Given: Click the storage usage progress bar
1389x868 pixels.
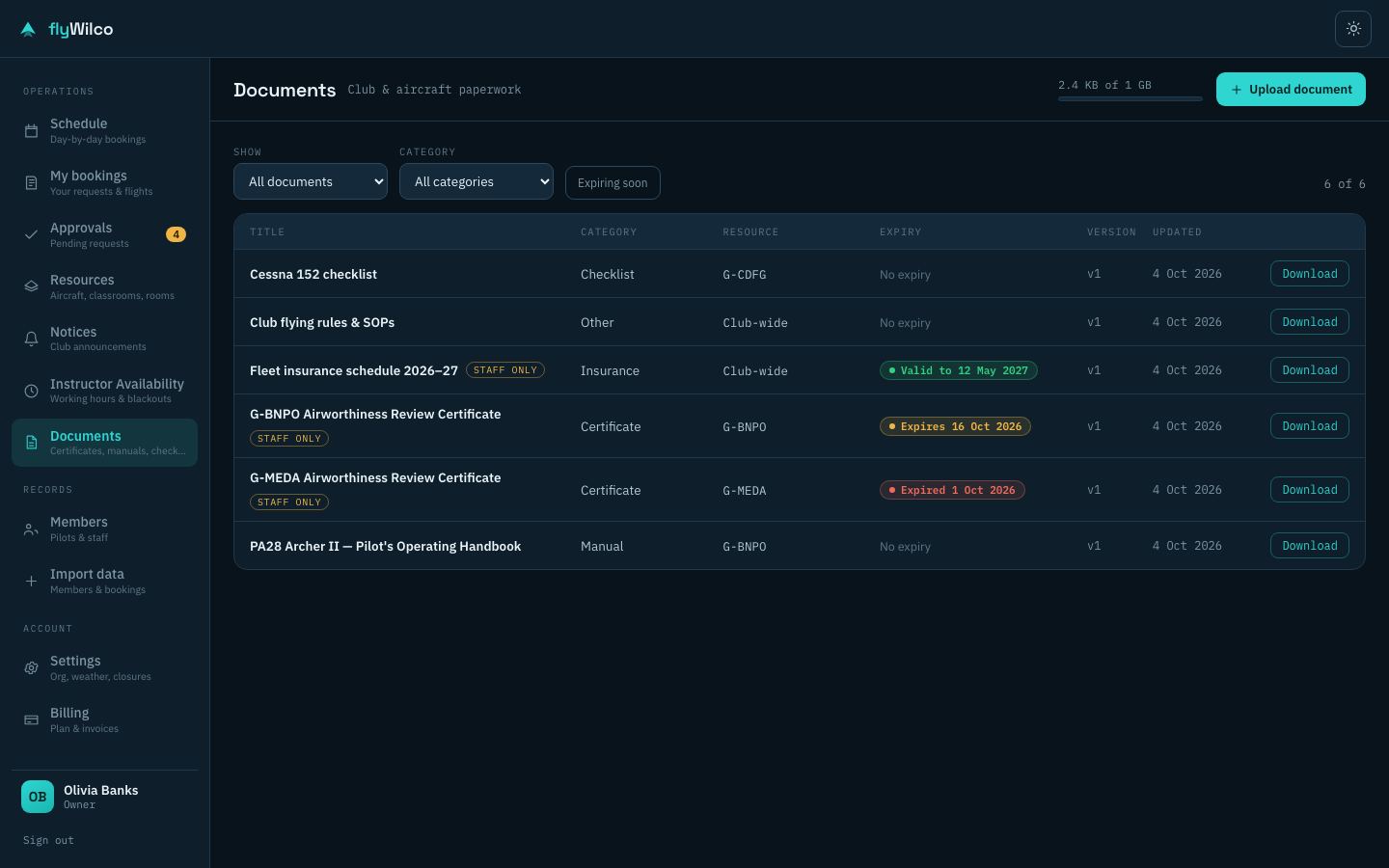Looking at the screenshot, I should 1130,98.
